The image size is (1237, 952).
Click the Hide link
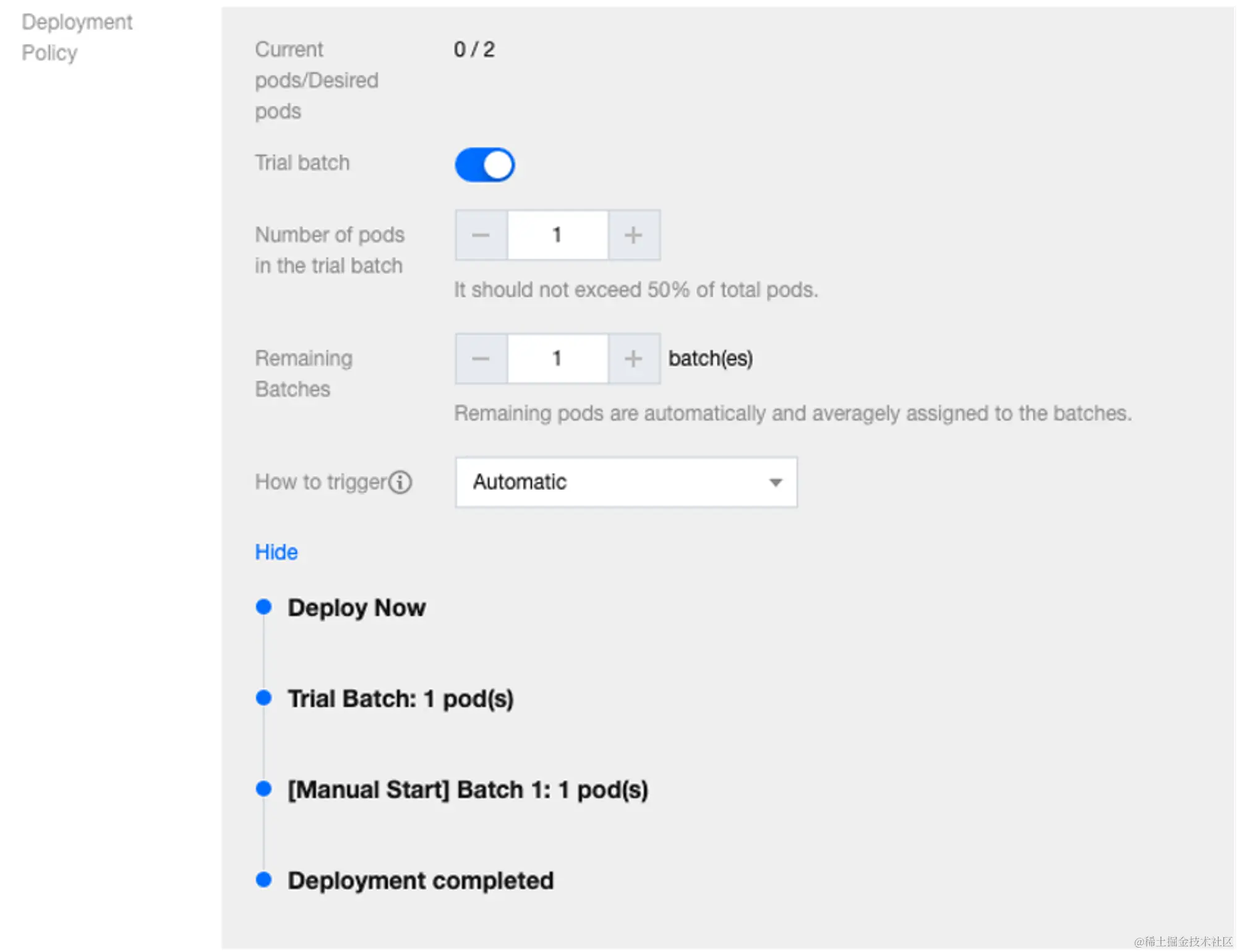[x=276, y=552]
